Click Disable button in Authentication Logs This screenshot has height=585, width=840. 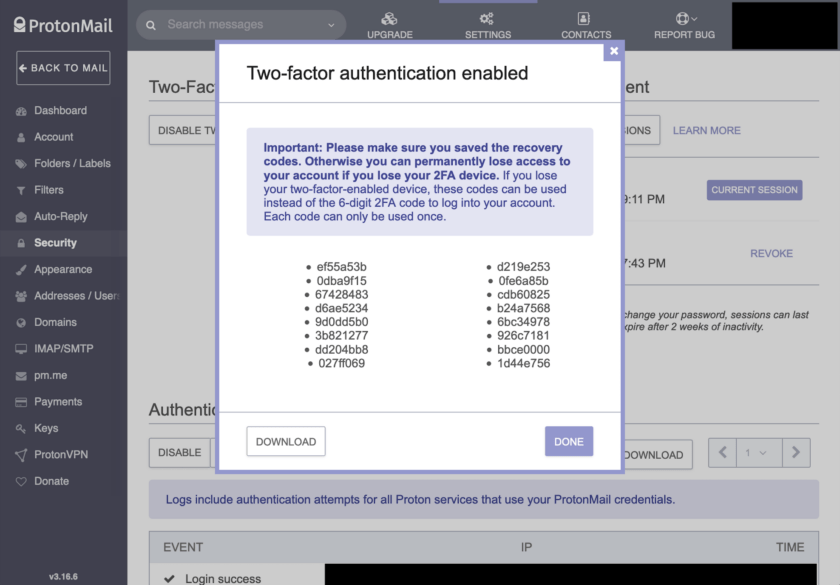click(179, 453)
